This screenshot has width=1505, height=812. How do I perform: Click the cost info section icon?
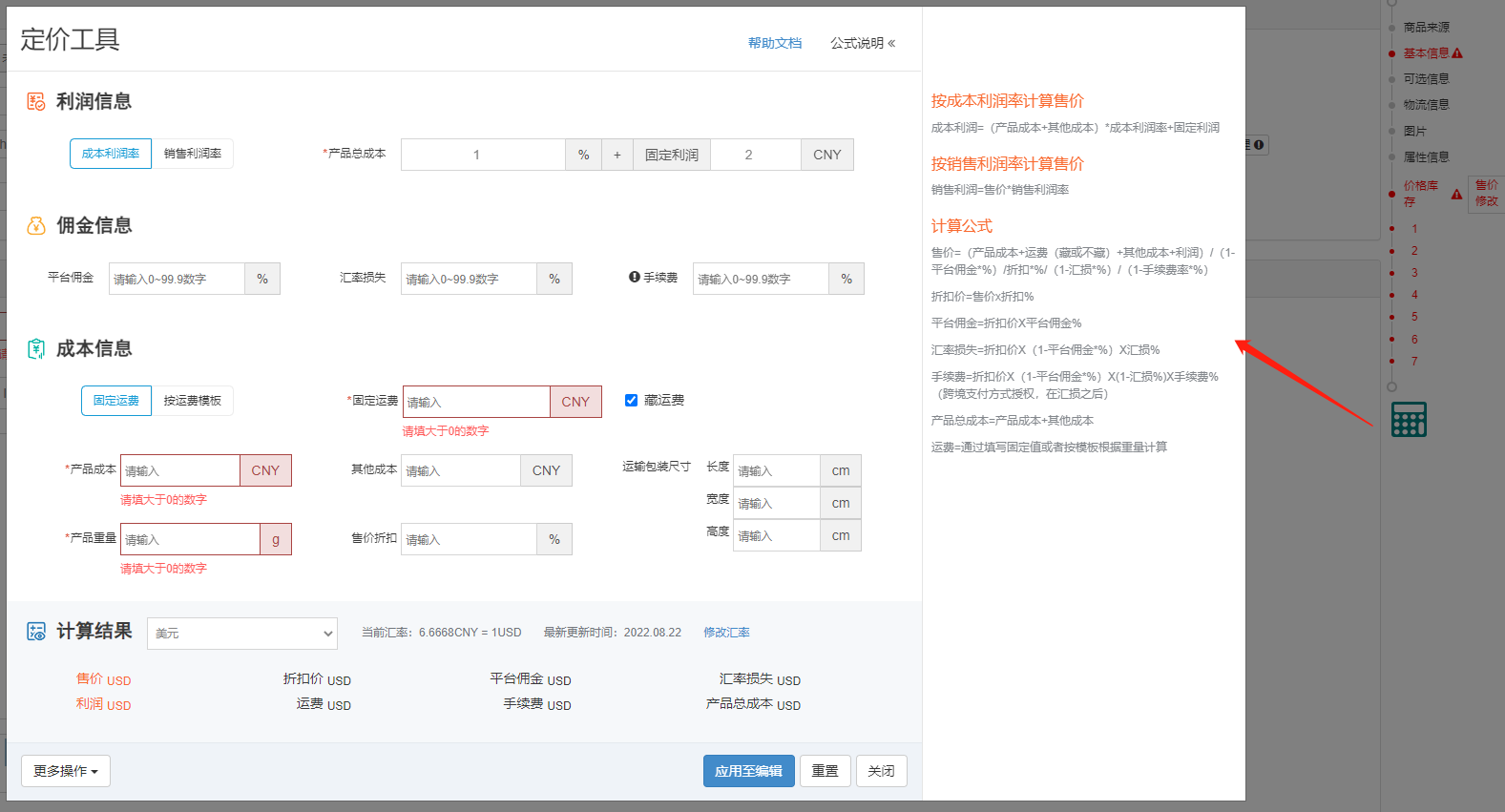pyautogui.click(x=36, y=349)
